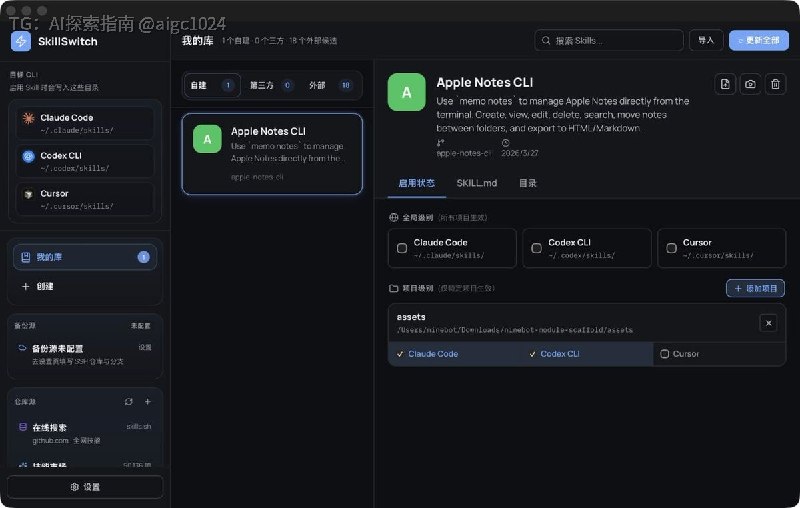800x508 pixels.
Task: Click the git branch icon above apple-notes-cli
Action: [x=440, y=143]
